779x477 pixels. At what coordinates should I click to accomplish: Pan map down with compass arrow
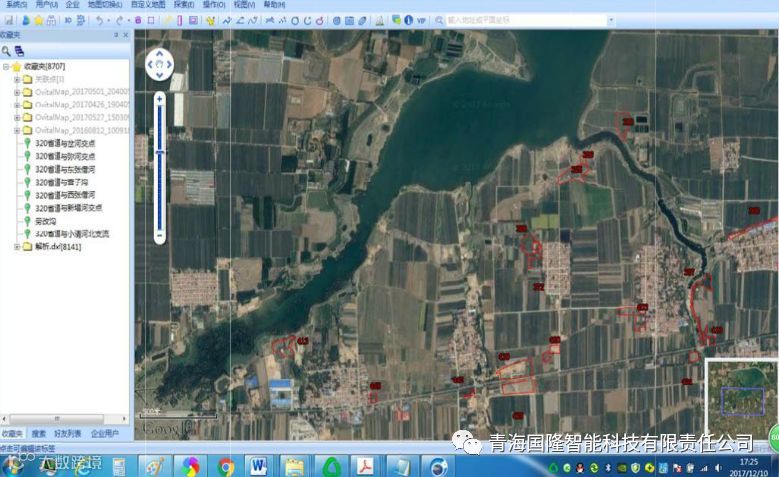point(159,75)
